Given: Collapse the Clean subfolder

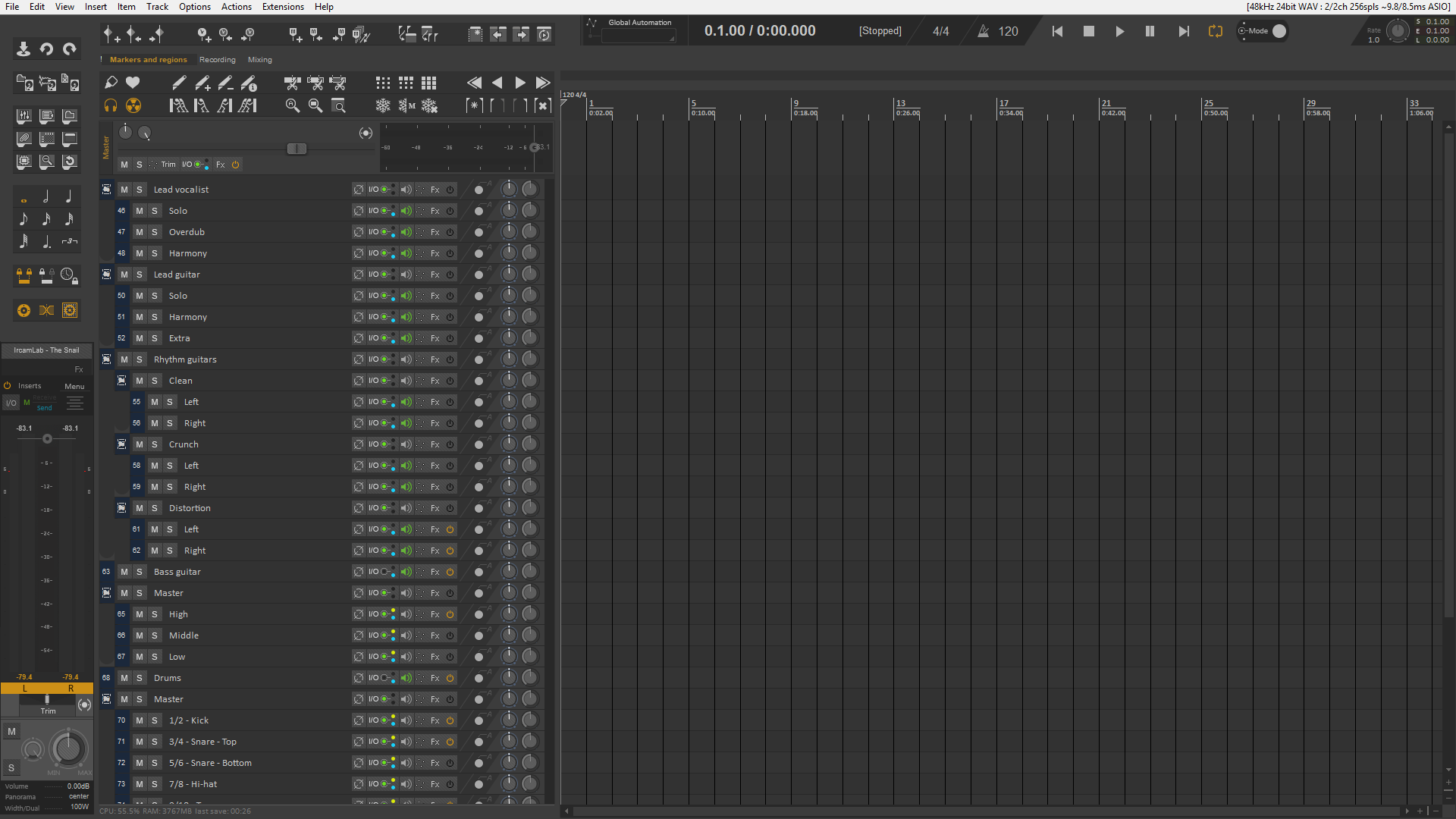Looking at the screenshot, I should pos(121,381).
